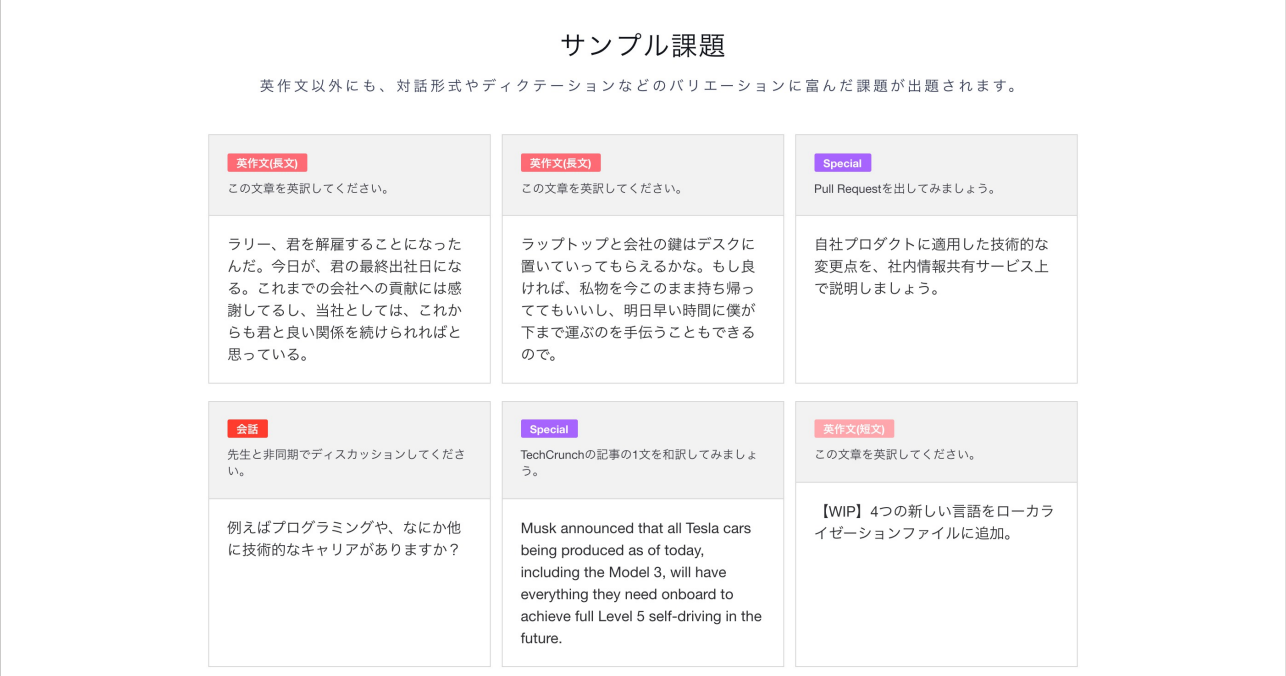Open the 【WIP】 localization file card
1286x676 pixels.
(936, 534)
